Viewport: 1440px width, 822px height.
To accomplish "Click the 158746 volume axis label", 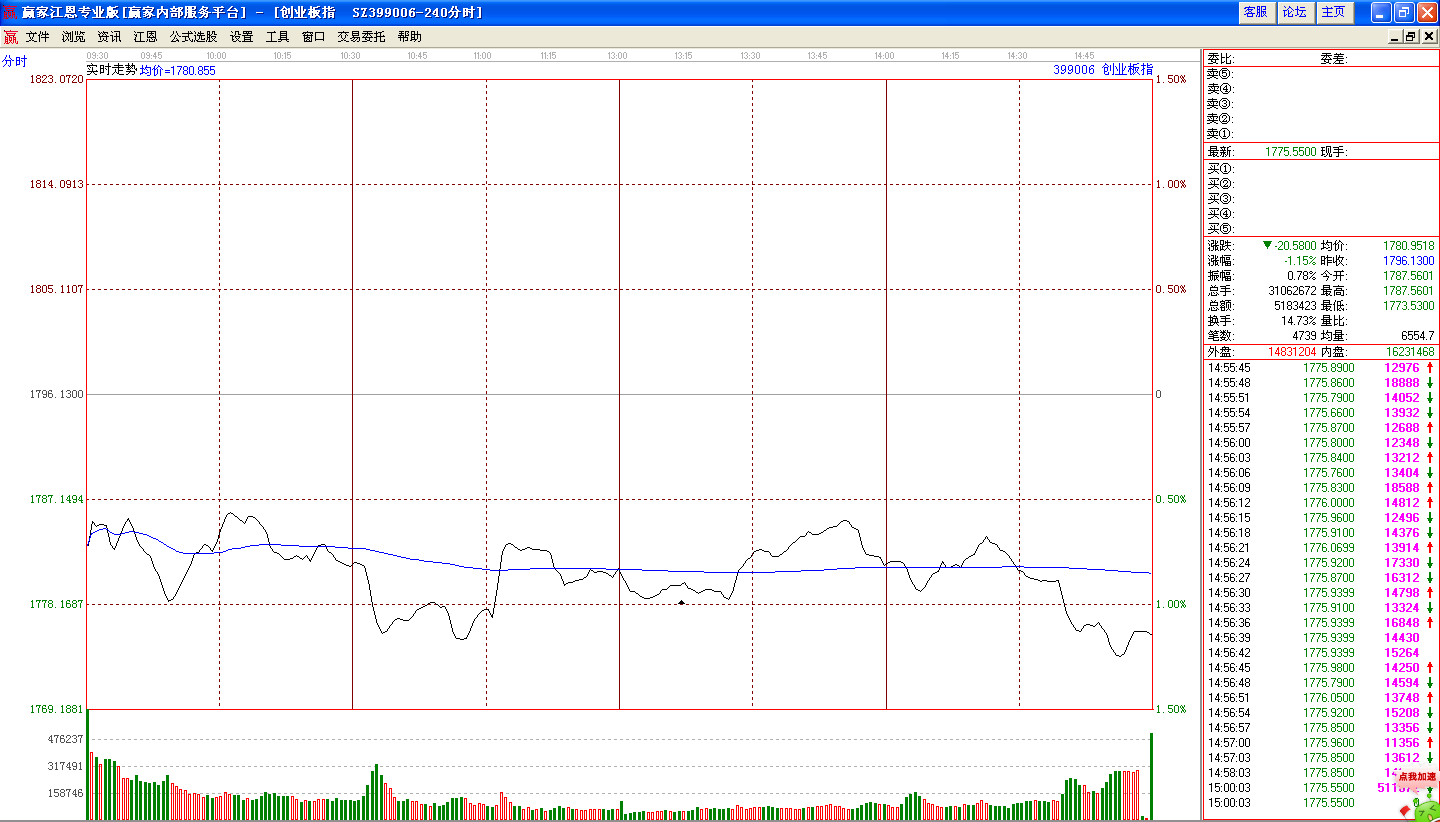I will tap(64, 793).
